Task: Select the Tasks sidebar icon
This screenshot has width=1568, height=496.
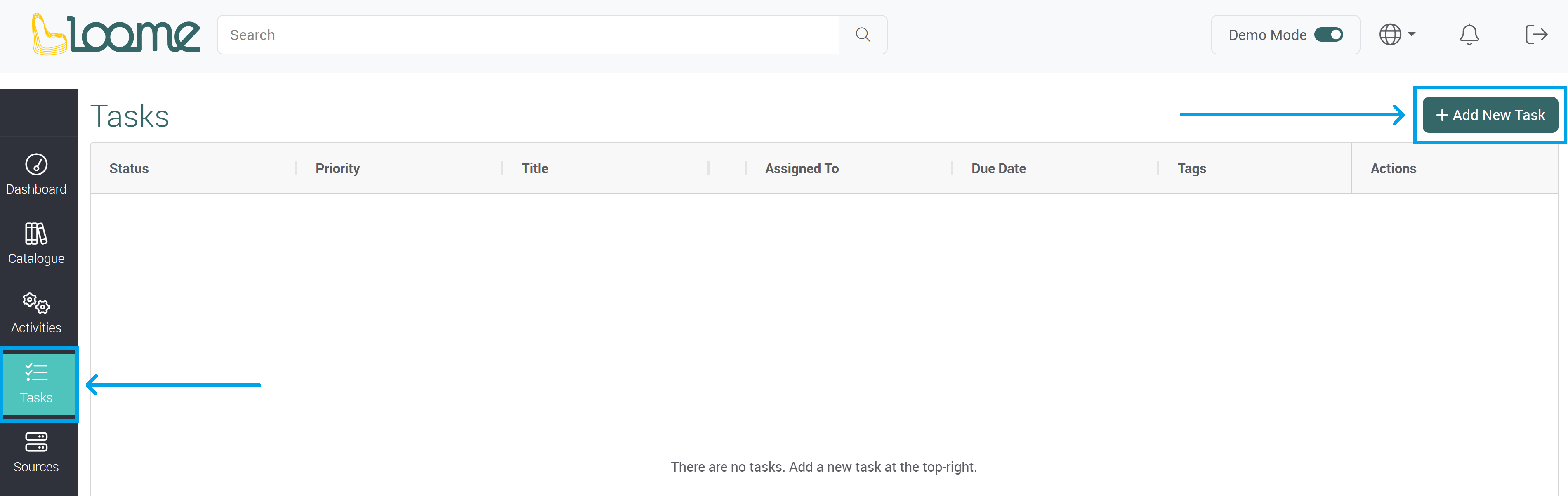Action: click(x=37, y=383)
